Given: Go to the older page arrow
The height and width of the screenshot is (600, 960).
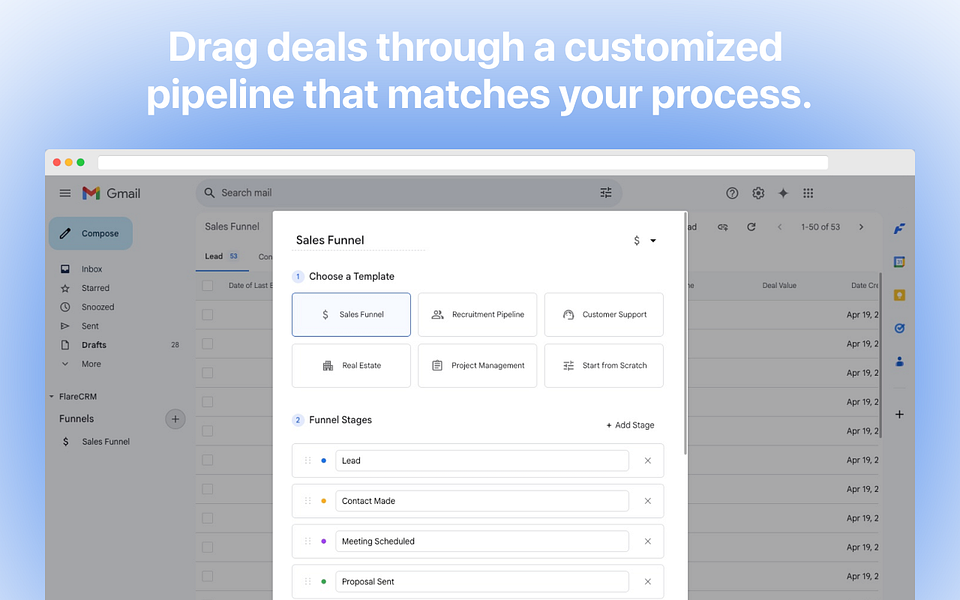Looking at the screenshot, I should (861, 227).
